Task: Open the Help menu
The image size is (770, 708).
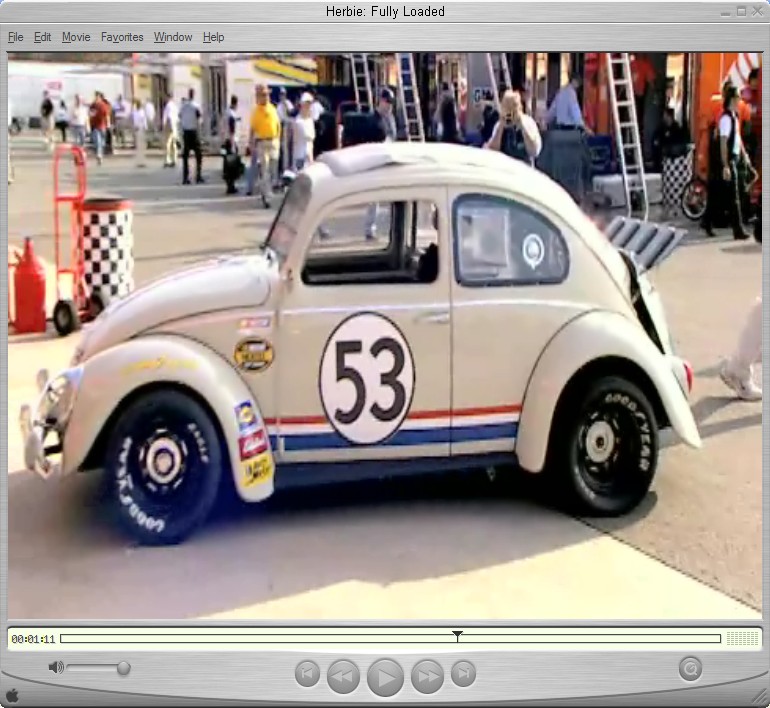Action: [214, 37]
